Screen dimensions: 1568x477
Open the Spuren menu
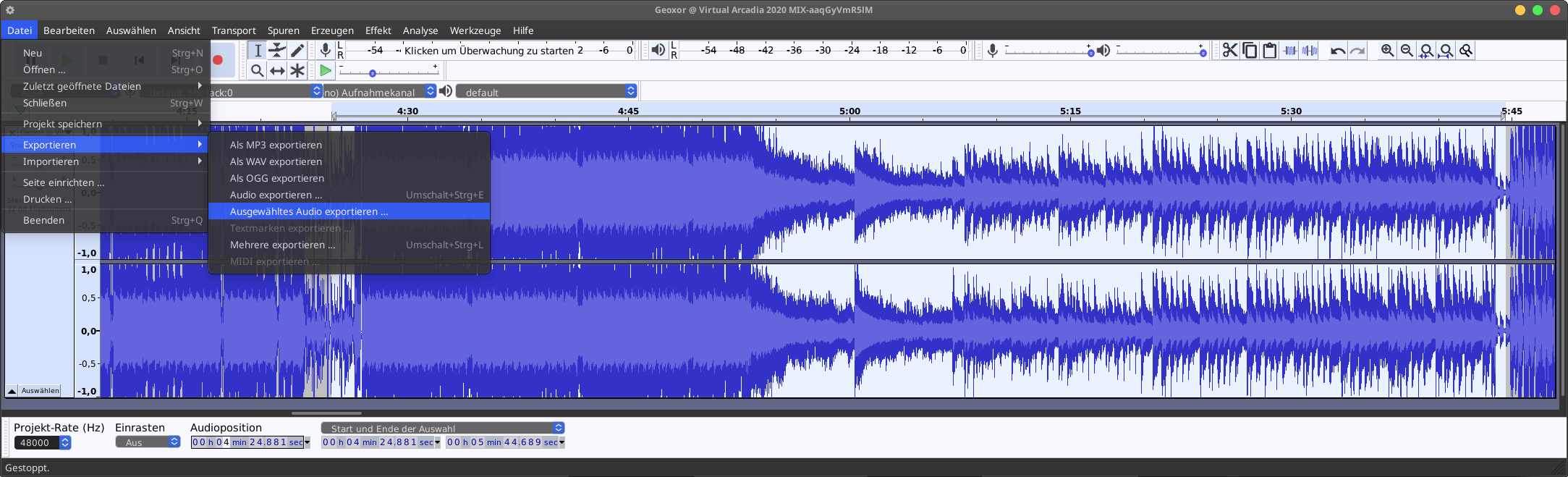[x=284, y=30]
